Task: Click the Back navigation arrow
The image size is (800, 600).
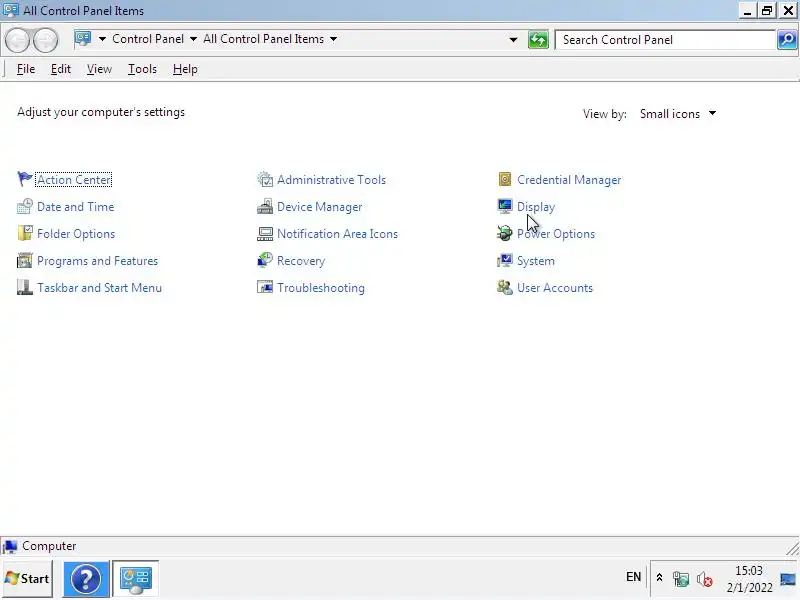Action: pyautogui.click(x=18, y=40)
